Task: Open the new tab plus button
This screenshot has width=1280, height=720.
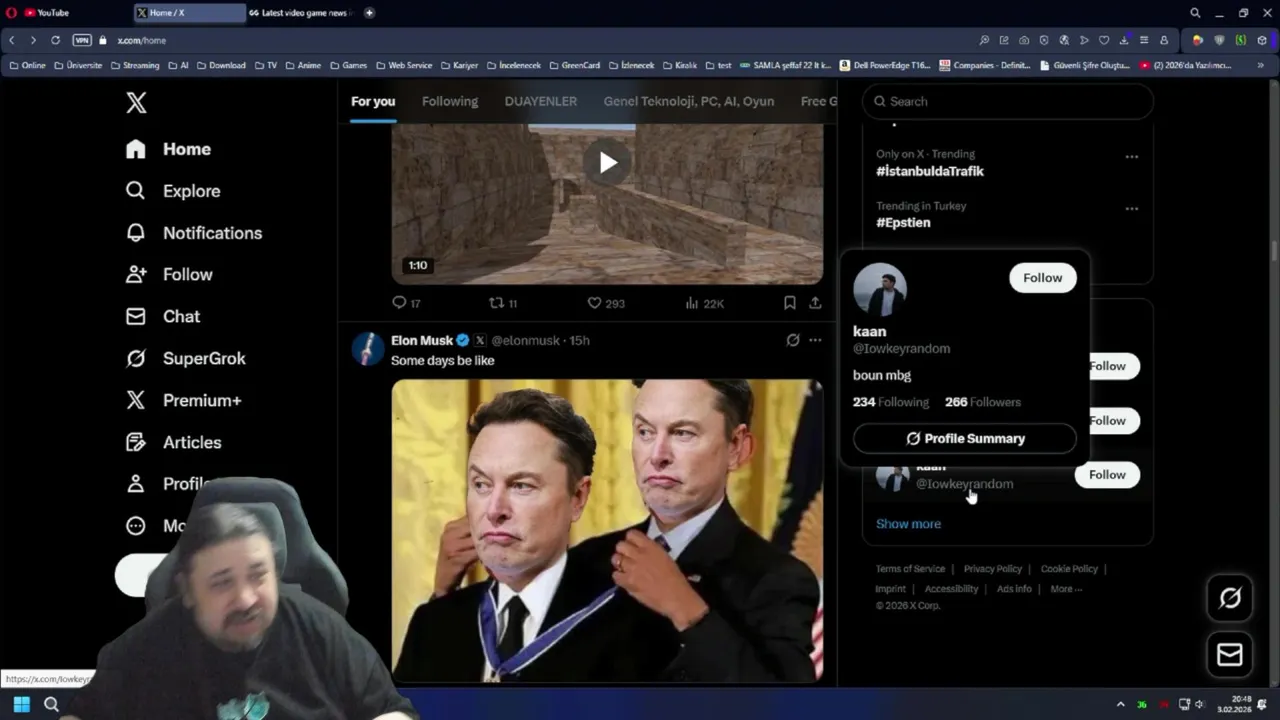Action: coord(369,13)
